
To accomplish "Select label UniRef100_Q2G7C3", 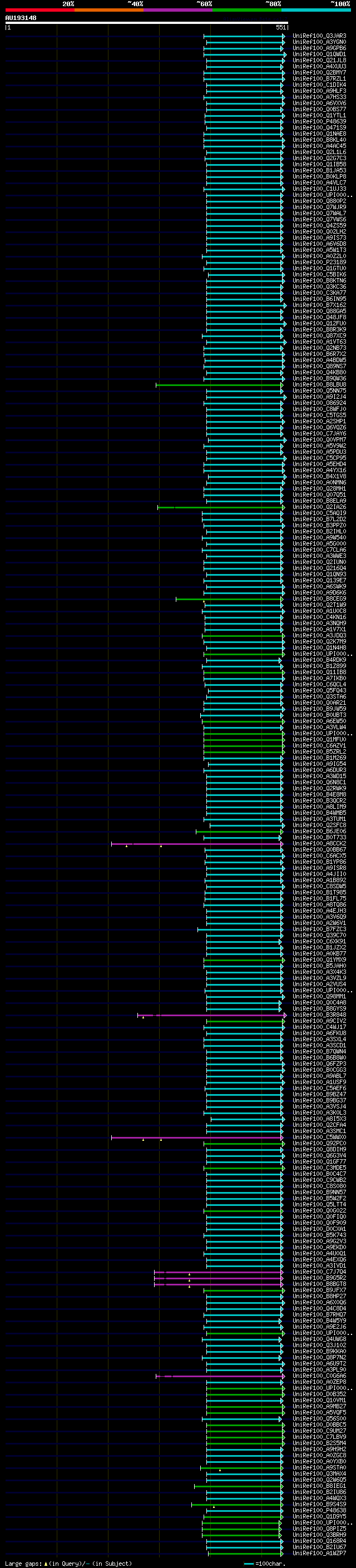I will tap(319, 159).
